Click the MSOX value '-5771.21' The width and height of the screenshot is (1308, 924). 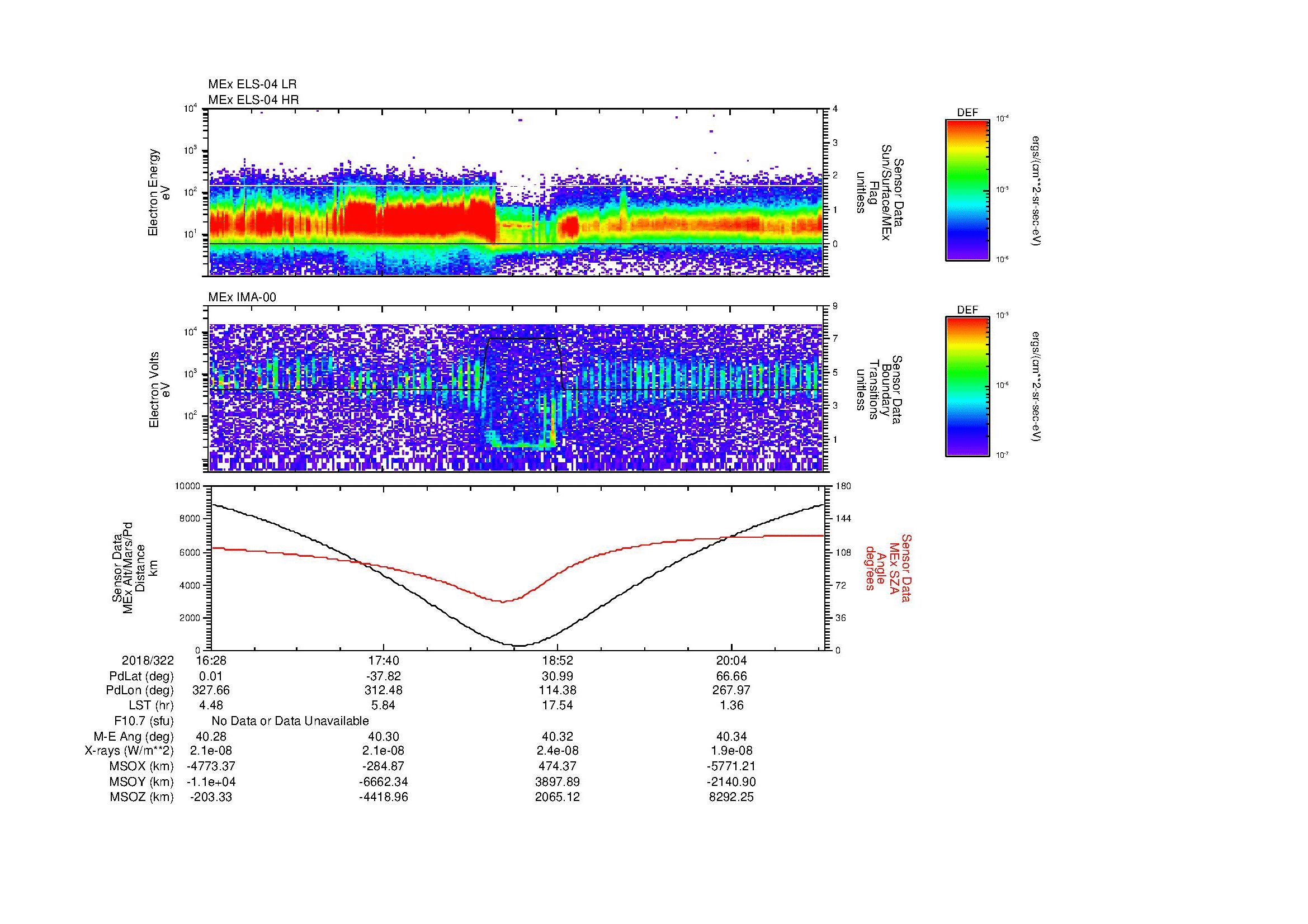731,766
